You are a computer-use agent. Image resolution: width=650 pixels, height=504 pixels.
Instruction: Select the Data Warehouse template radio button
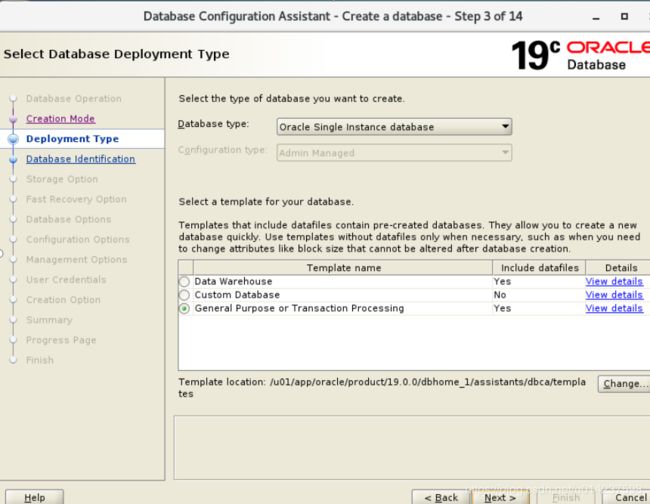(184, 282)
